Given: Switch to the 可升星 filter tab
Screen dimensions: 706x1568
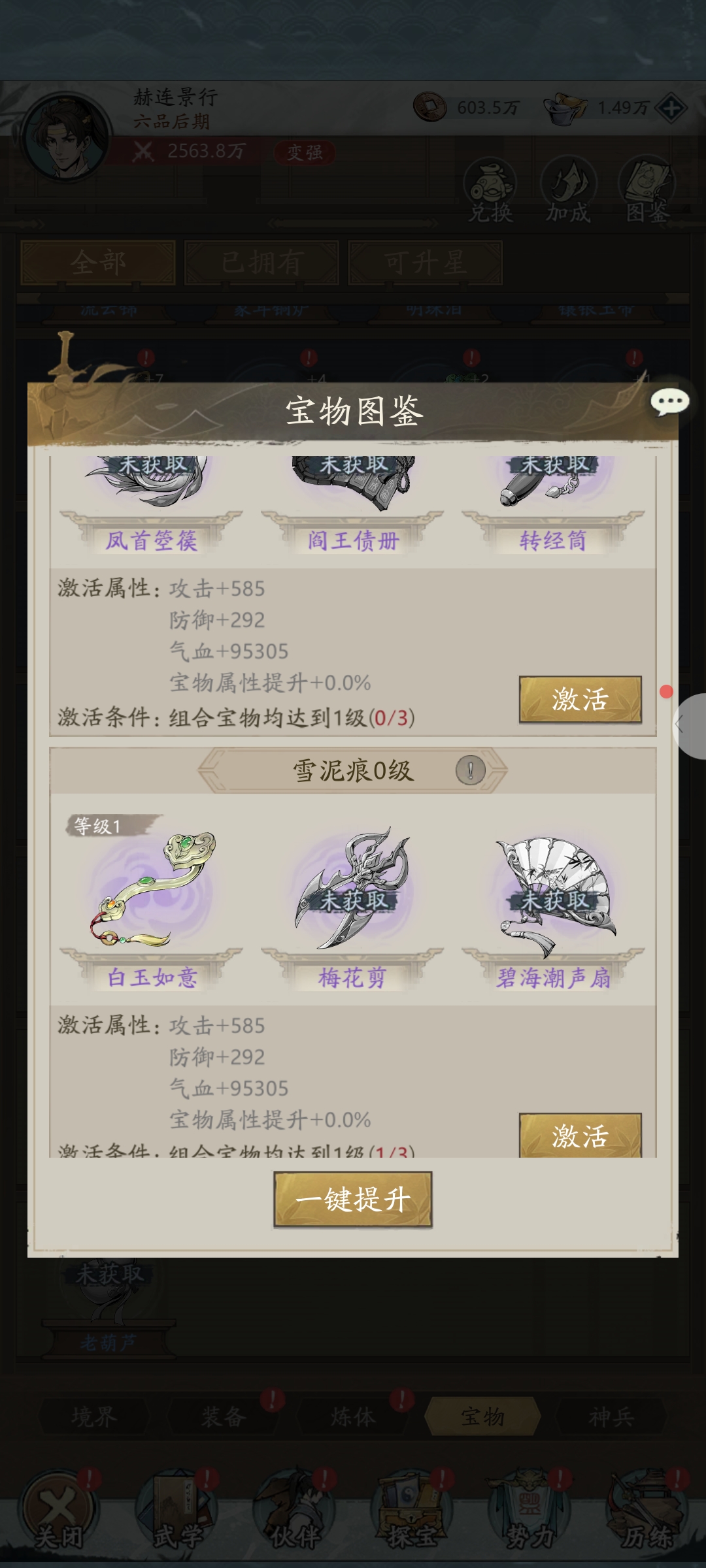Looking at the screenshot, I should click(426, 263).
